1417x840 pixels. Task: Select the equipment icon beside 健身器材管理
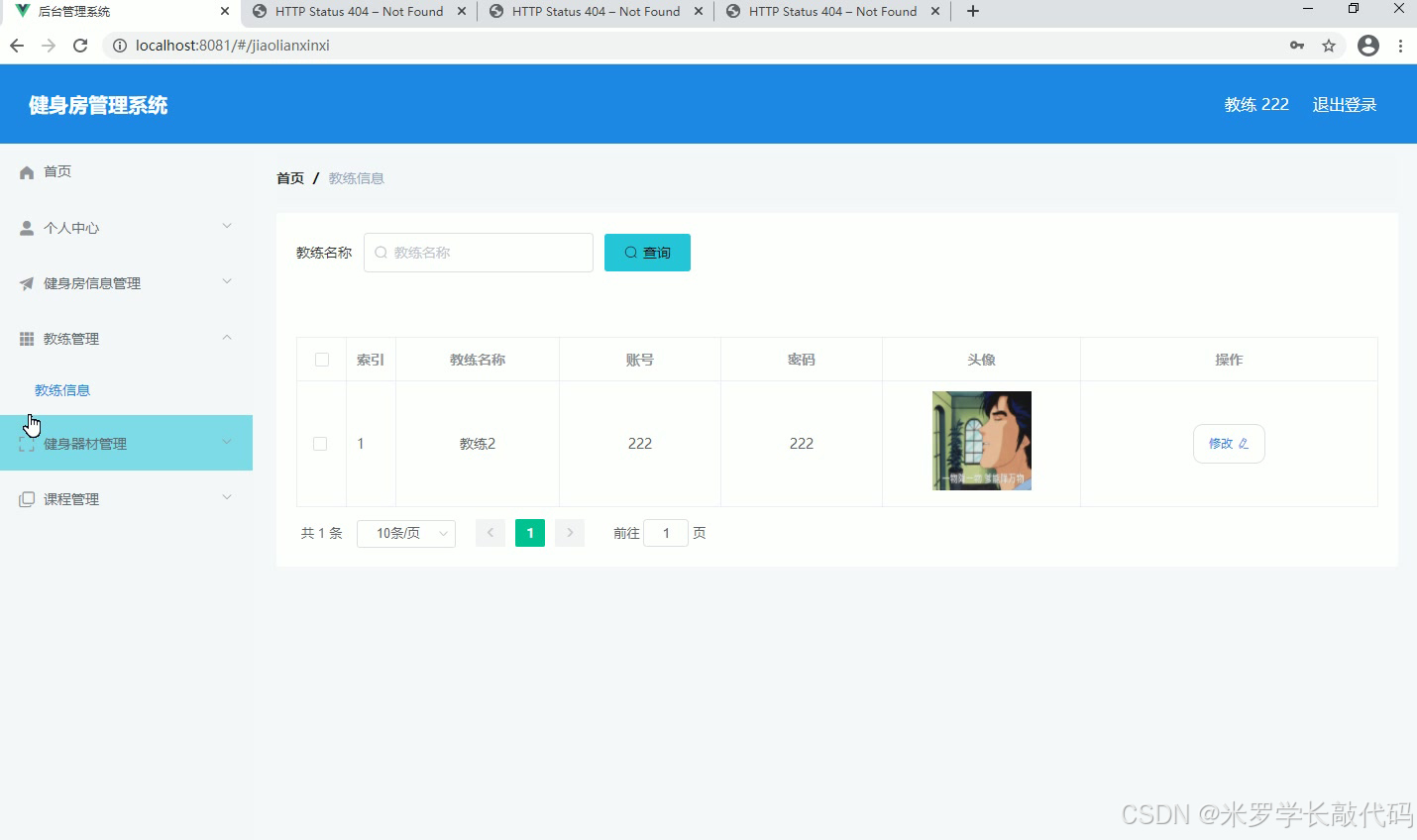click(x=26, y=443)
